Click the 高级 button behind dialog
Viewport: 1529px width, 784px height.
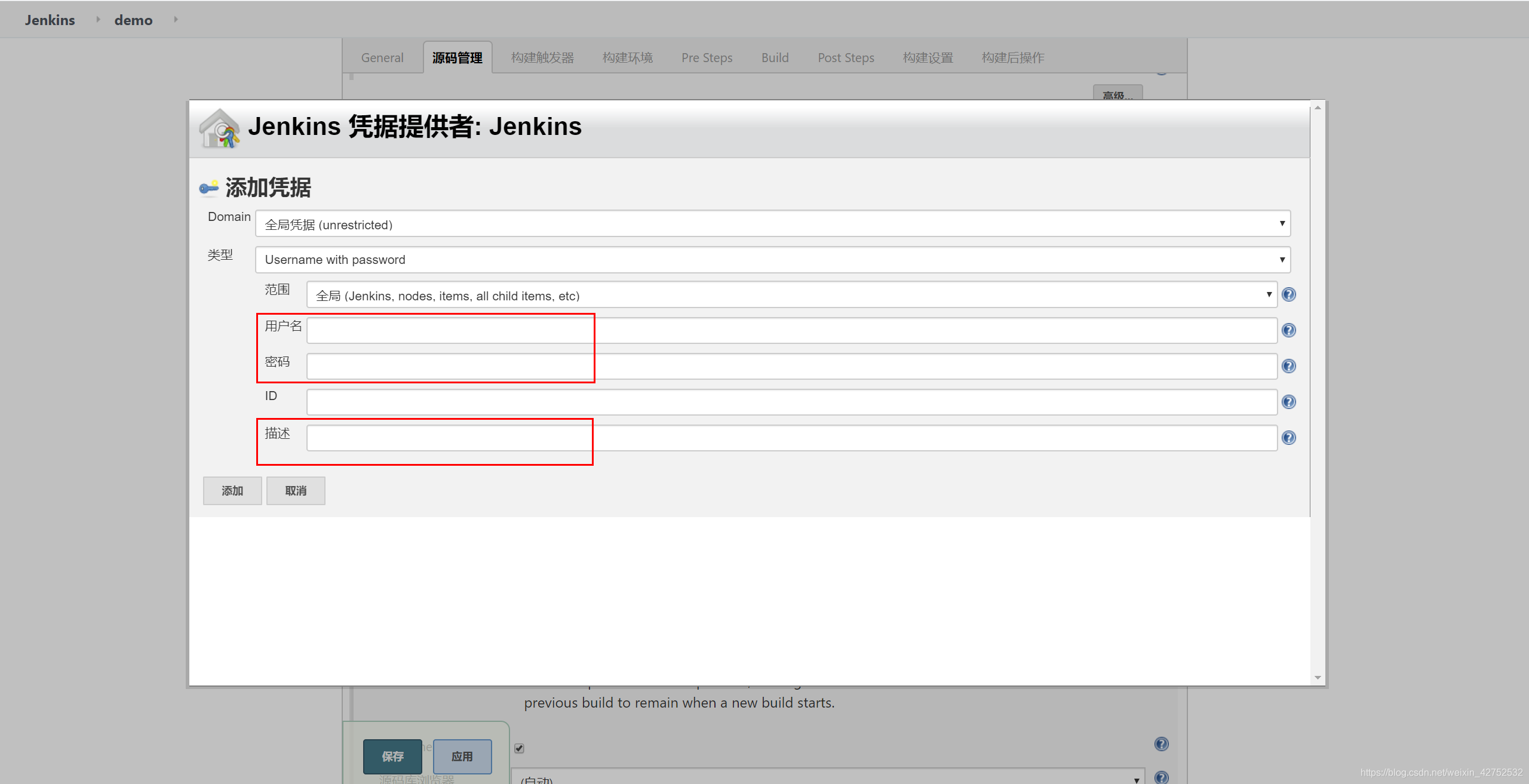click(x=1117, y=93)
